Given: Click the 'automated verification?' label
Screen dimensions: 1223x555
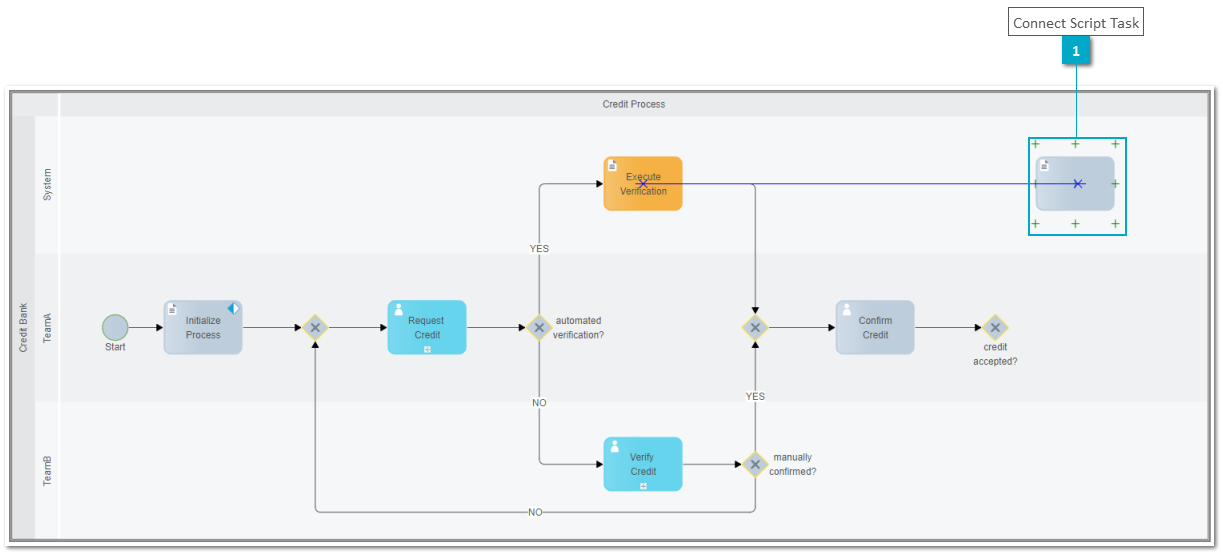Looking at the screenshot, I should click(579, 328).
